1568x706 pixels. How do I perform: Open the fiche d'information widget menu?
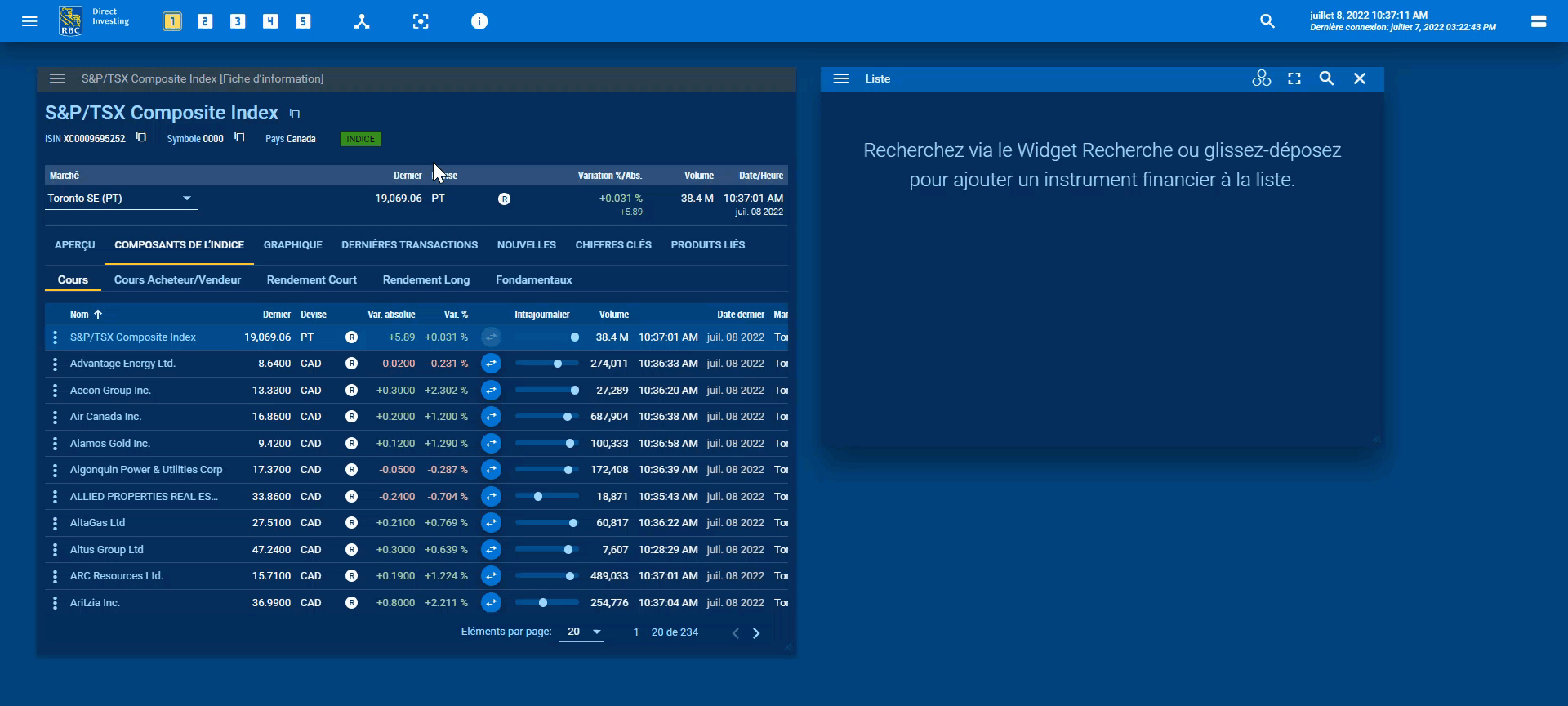pyautogui.click(x=57, y=78)
